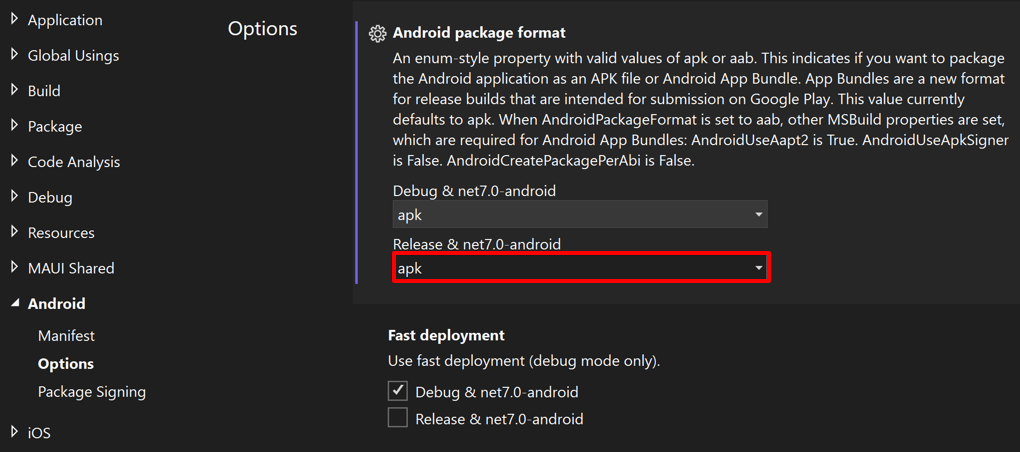This screenshot has width=1020, height=452.
Task: Expand the Debug section arrow
Action: click(14, 197)
